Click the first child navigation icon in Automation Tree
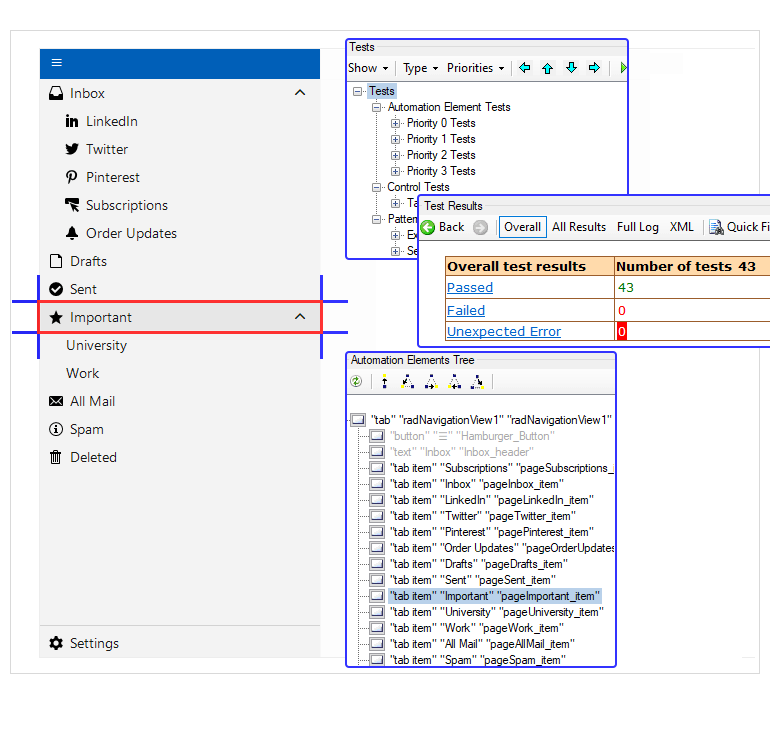The height and width of the screenshot is (734, 770). tap(407, 381)
